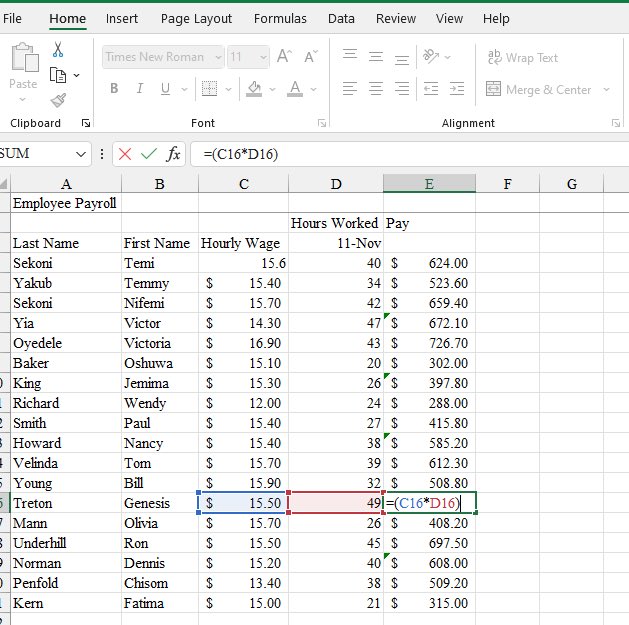Select the Format Painter brush icon
Screen dimensions: 629x625
[x=58, y=100]
